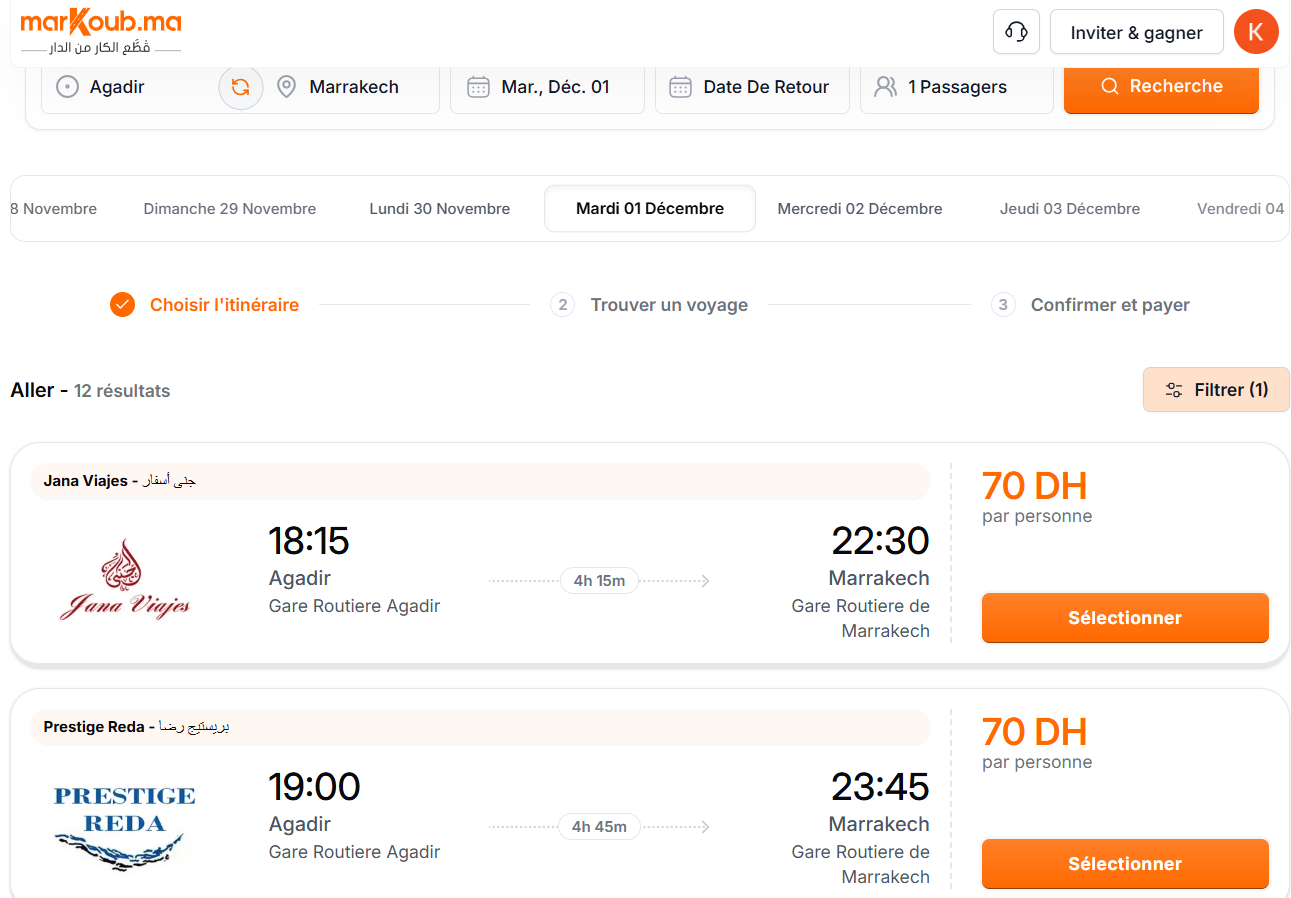Open customer support headset icon

(x=1016, y=32)
